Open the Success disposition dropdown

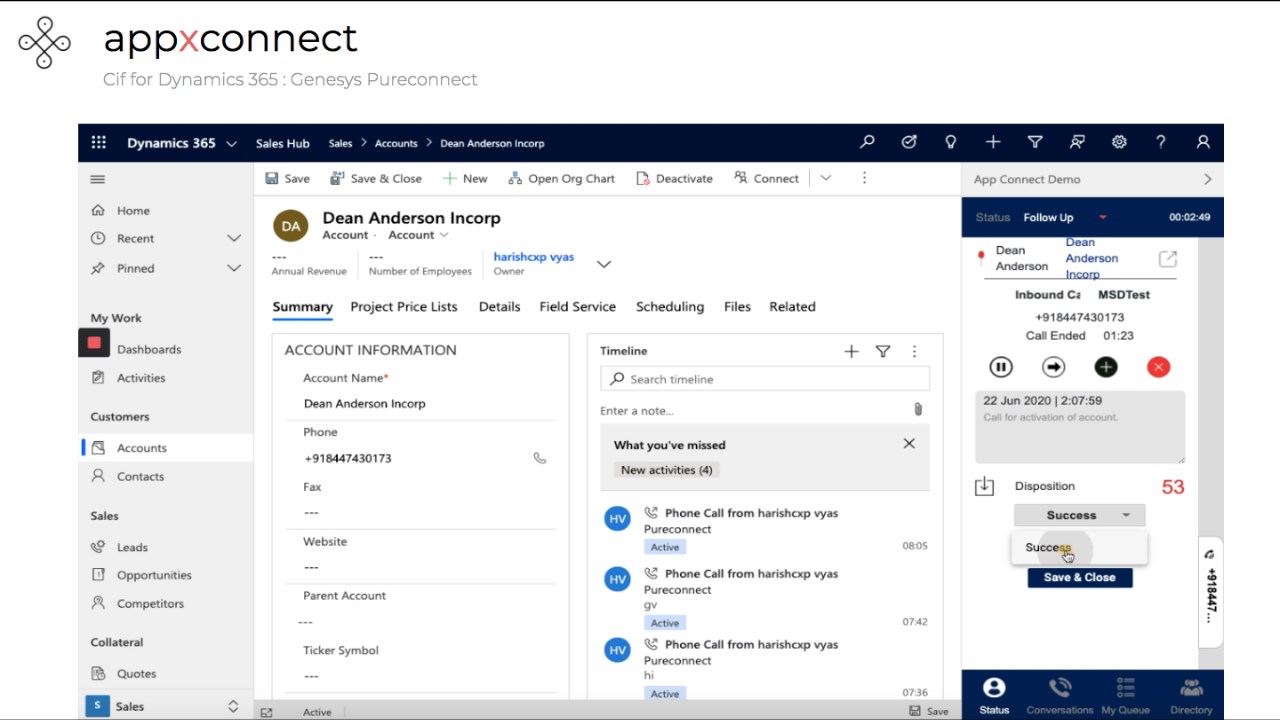(x=1079, y=515)
